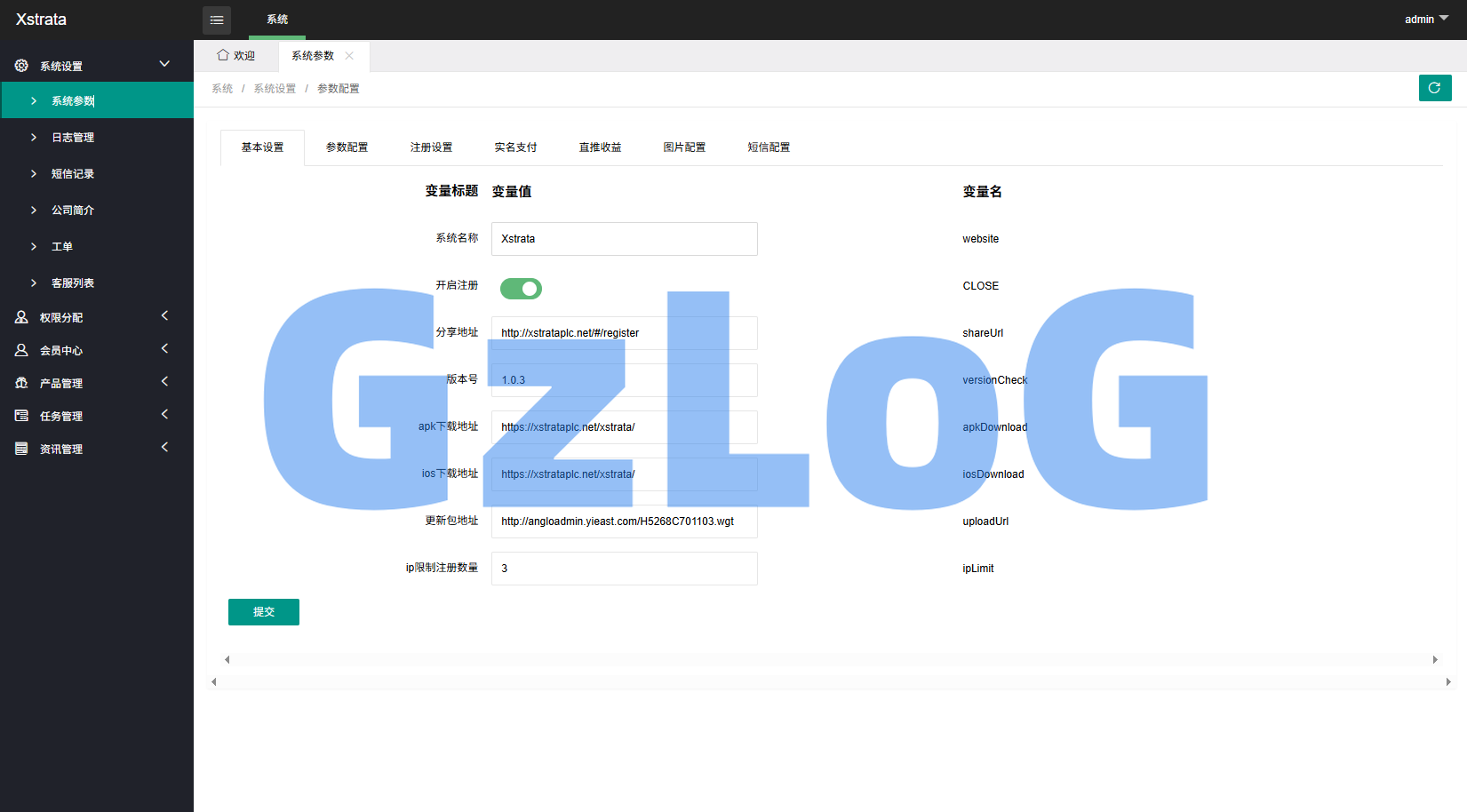Click the gear icon beside 系统设置
The image size is (1467, 812).
pos(21,66)
